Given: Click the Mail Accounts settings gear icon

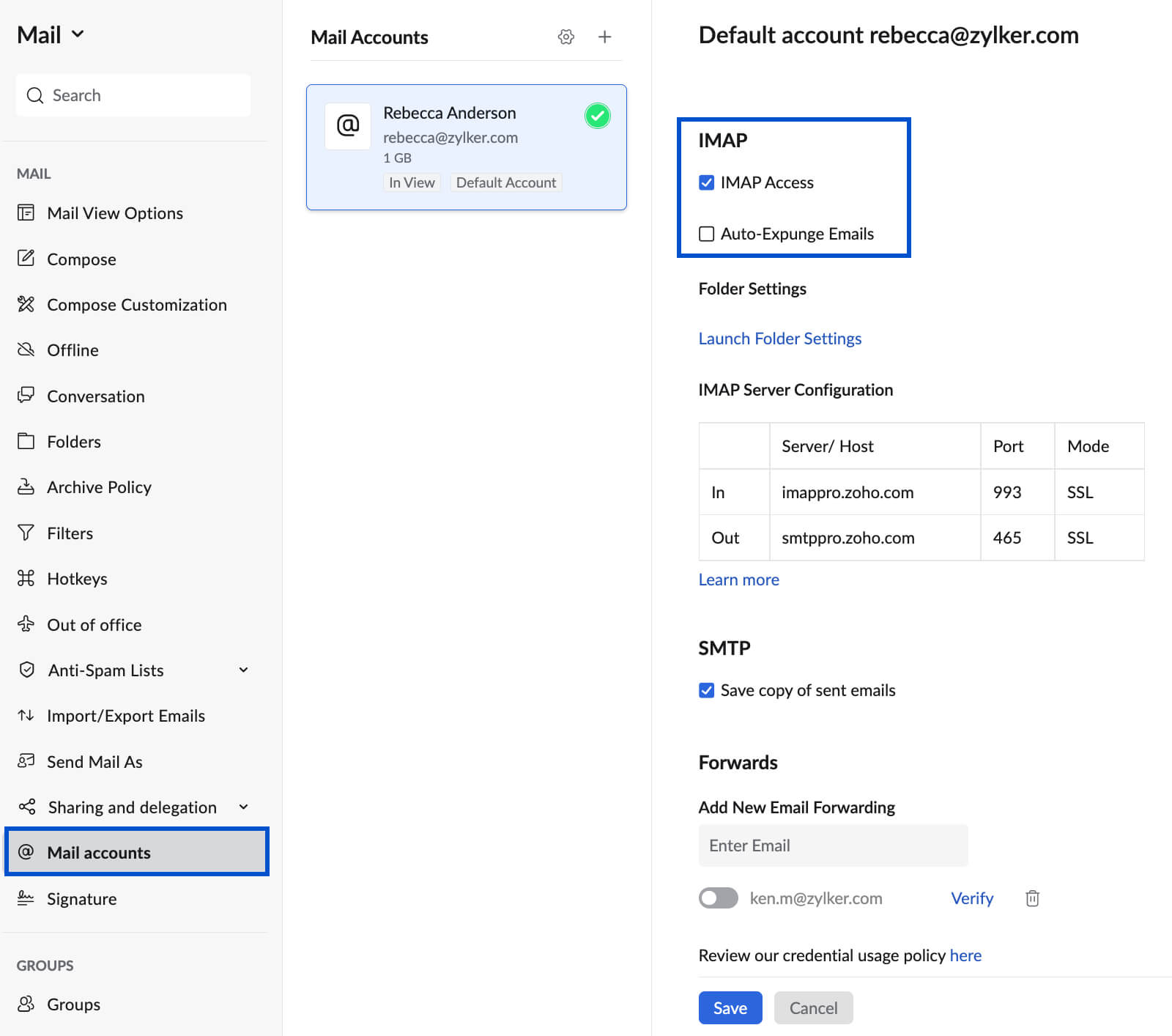Looking at the screenshot, I should [565, 37].
